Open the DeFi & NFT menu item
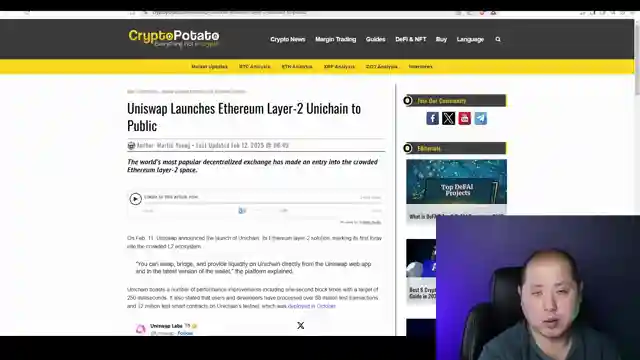 [x=411, y=39]
